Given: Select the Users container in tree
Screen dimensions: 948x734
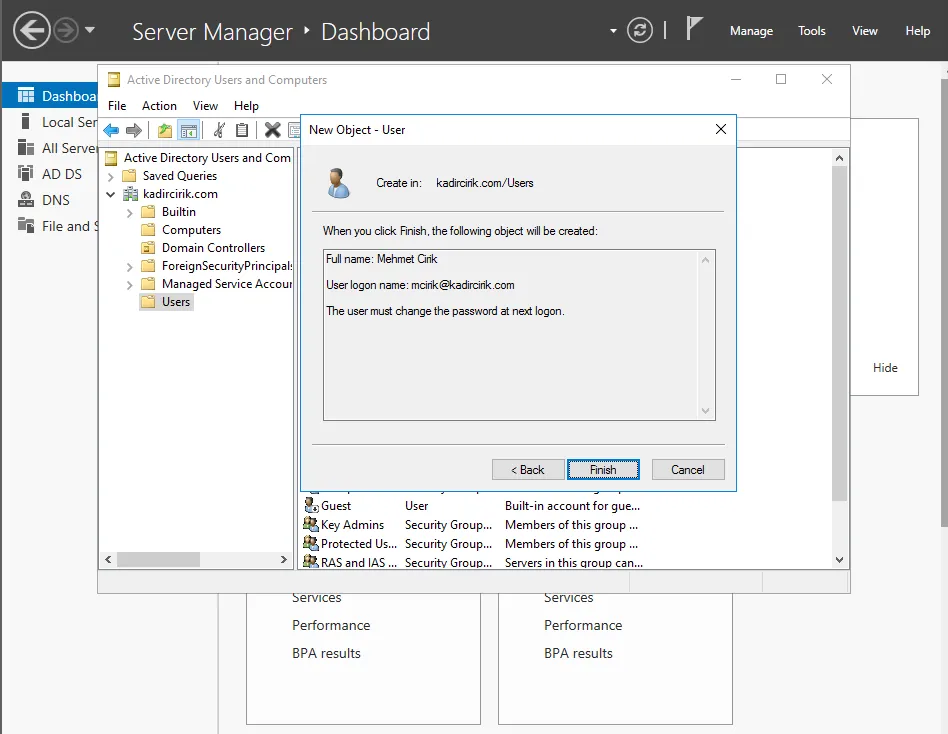Looking at the screenshot, I should point(166,302).
